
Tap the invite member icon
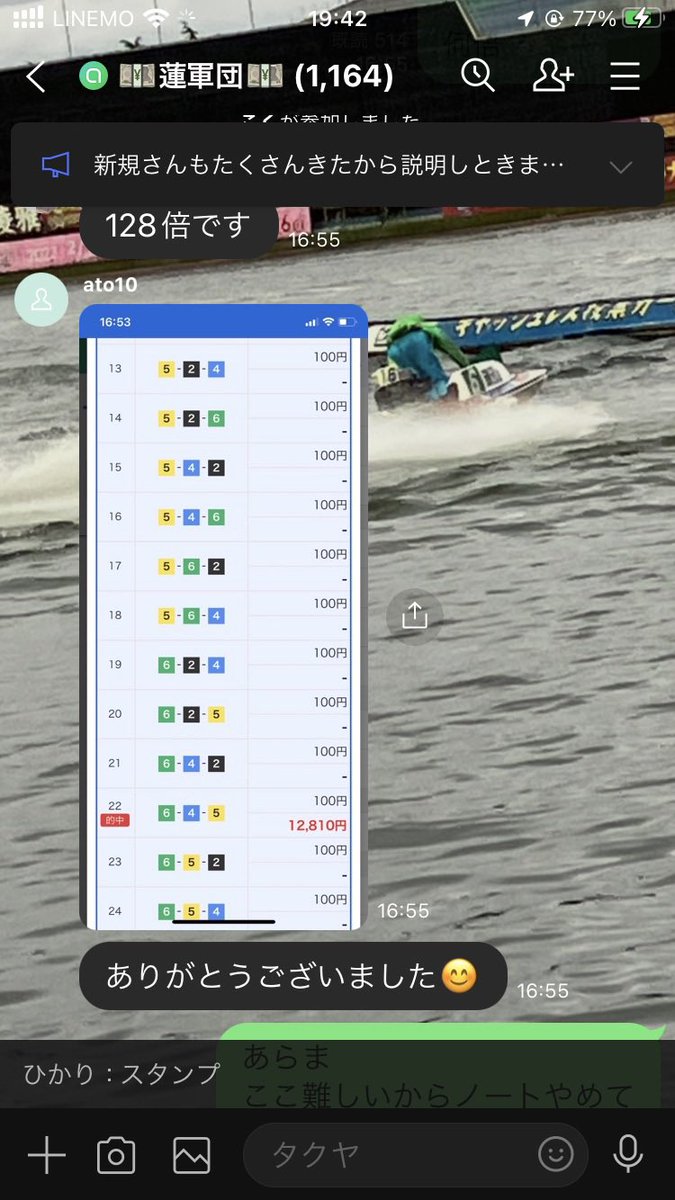coord(553,75)
